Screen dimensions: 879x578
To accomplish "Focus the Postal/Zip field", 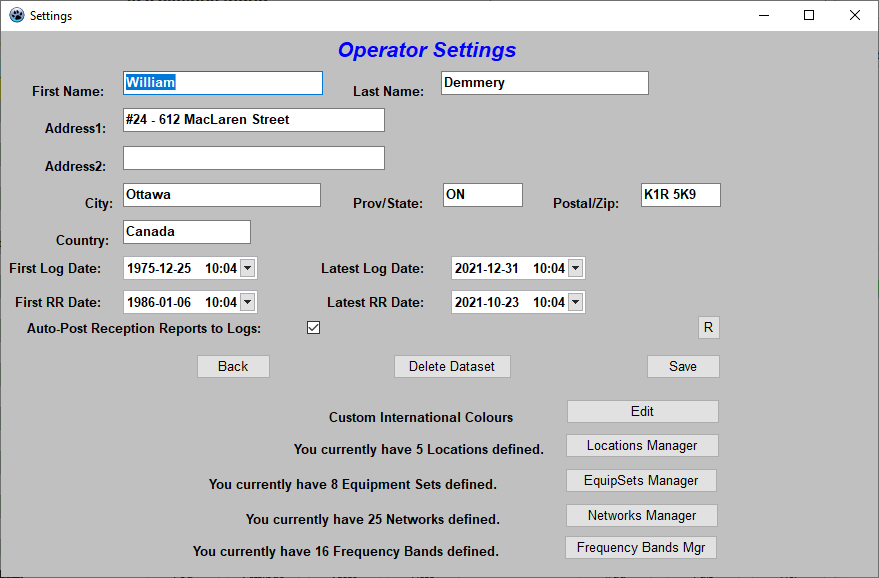I will 680,195.
